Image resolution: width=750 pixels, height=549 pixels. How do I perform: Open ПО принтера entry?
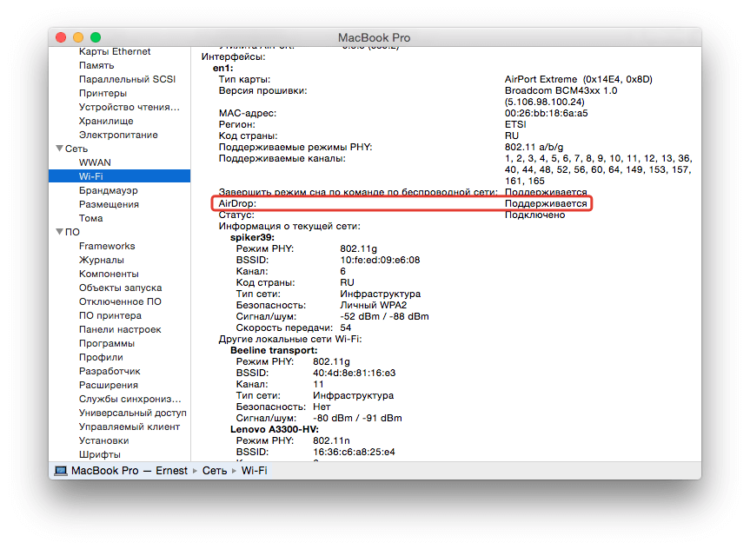tap(110, 315)
